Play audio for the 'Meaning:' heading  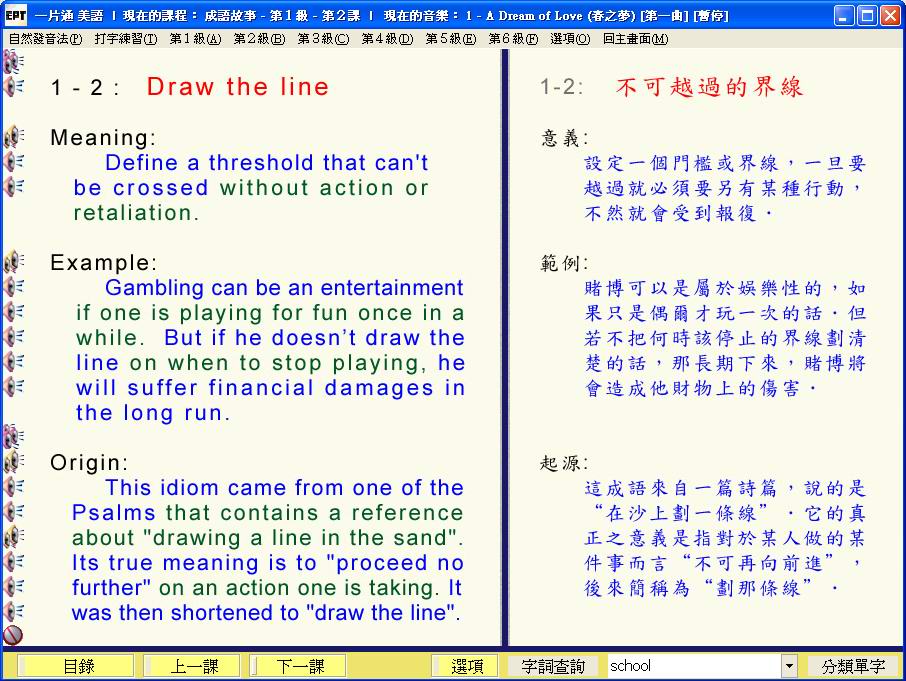[x=14, y=137]
